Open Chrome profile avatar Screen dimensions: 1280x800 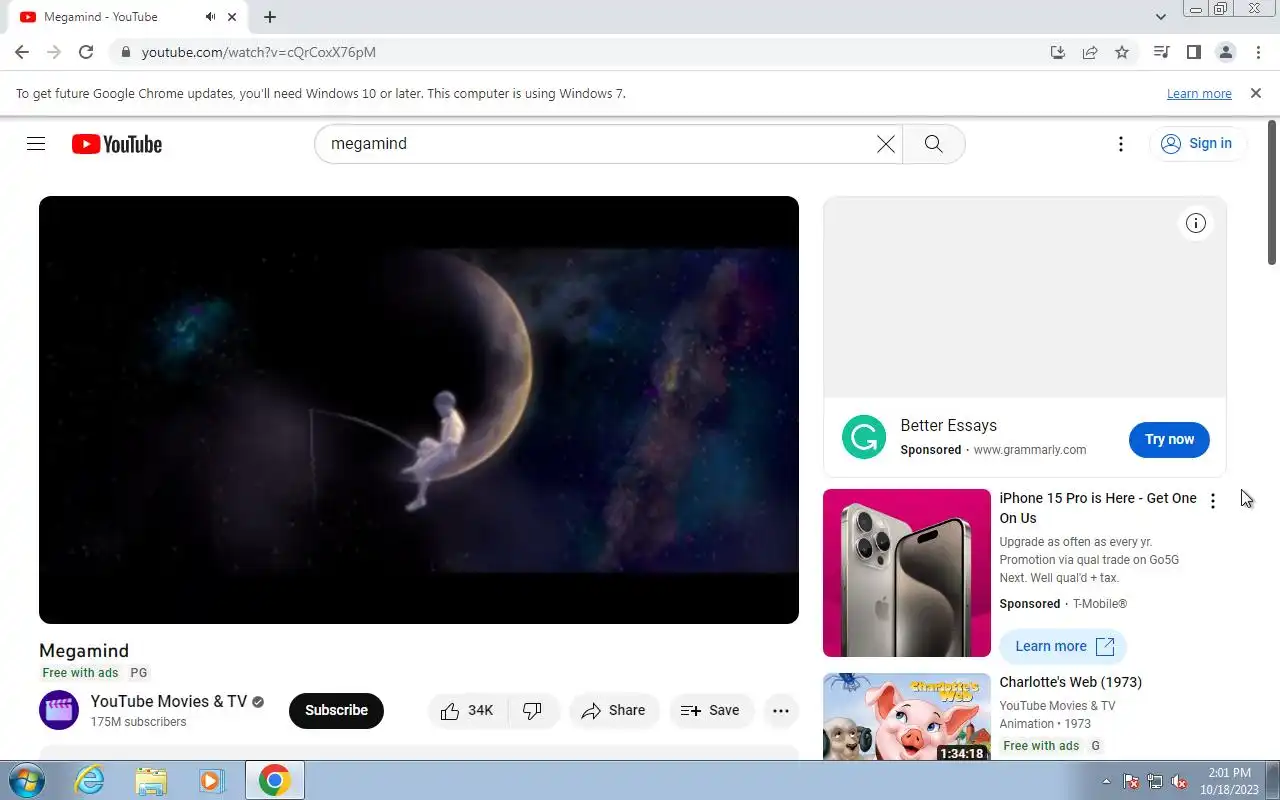1225,52
